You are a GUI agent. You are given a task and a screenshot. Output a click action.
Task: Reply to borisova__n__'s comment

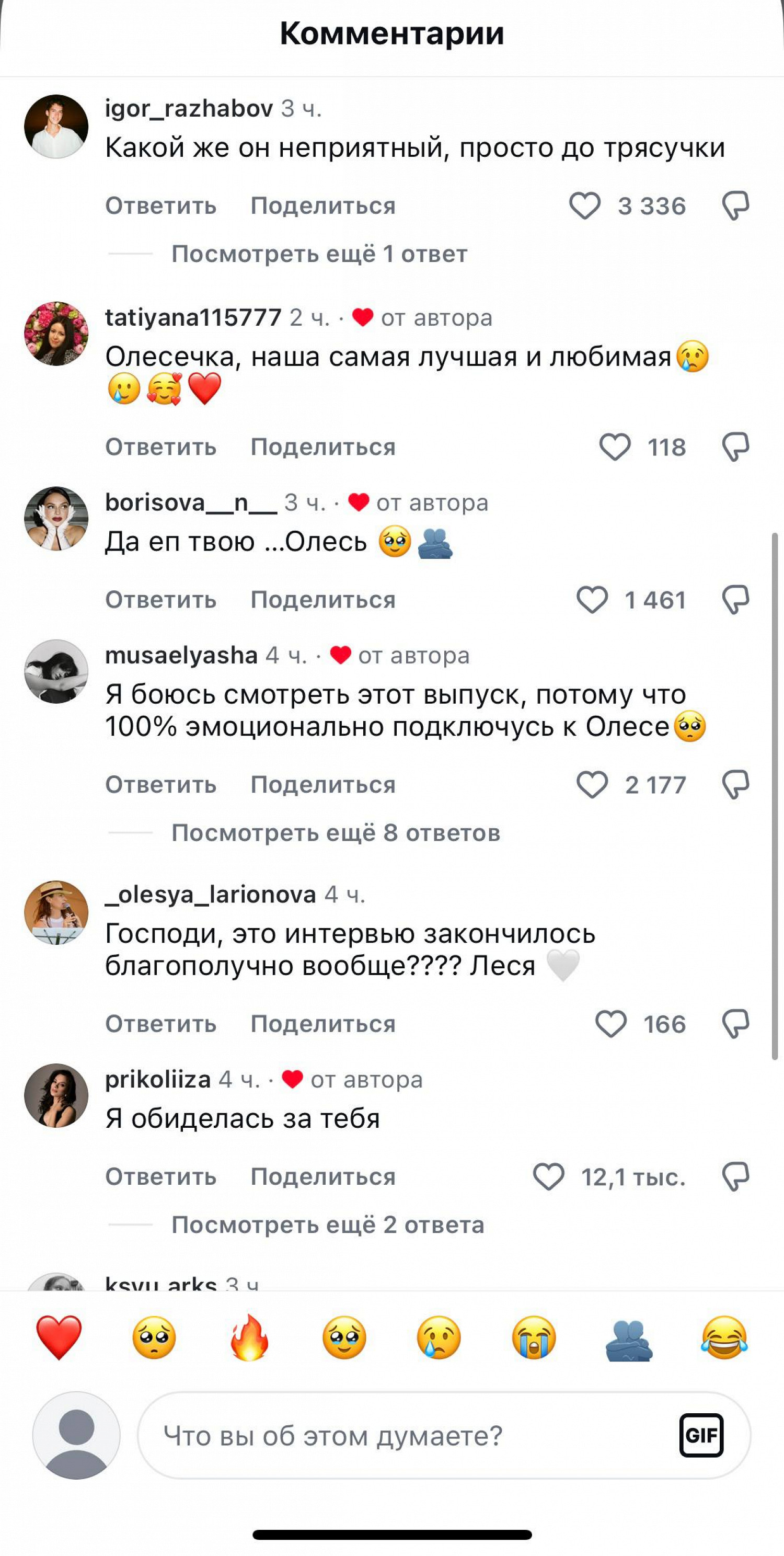tap(160, 600)
